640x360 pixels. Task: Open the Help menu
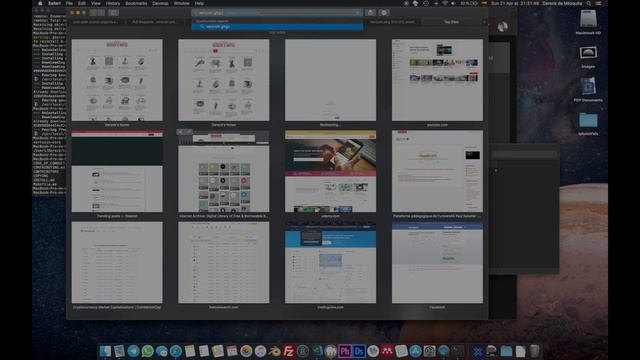pos(199,3)
